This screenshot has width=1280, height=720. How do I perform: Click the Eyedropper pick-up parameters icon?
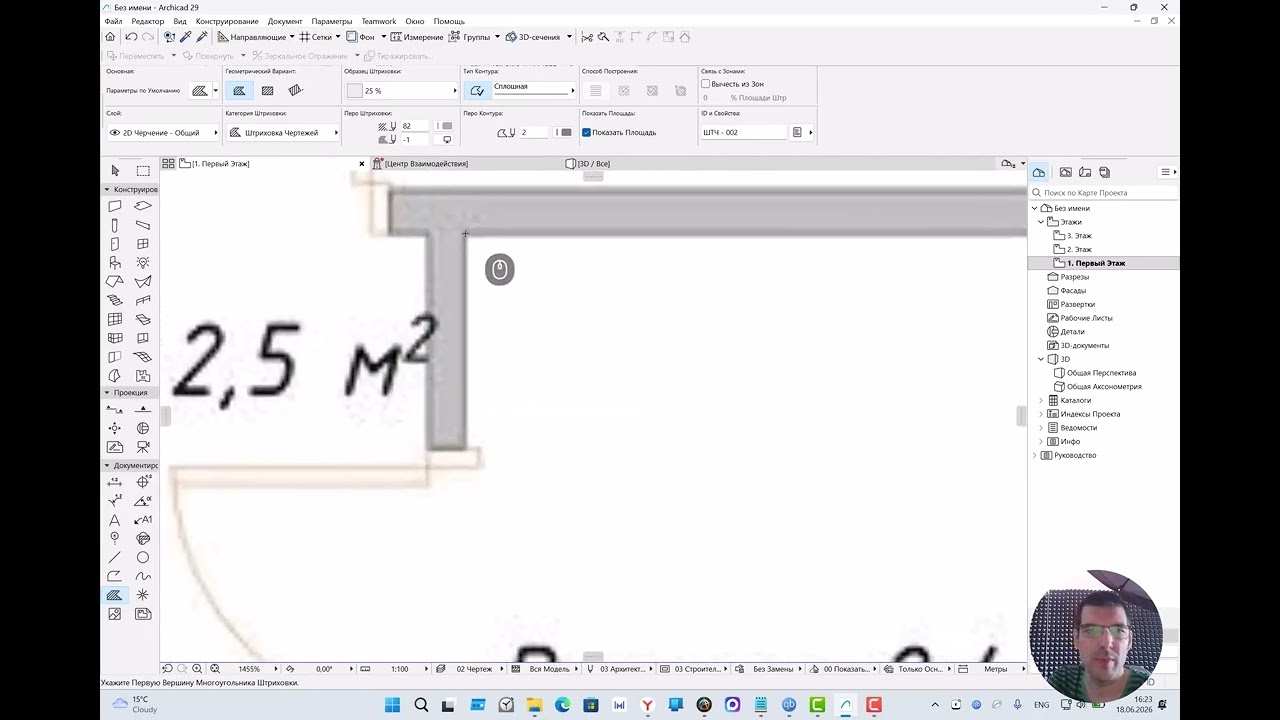pos(185,37)
